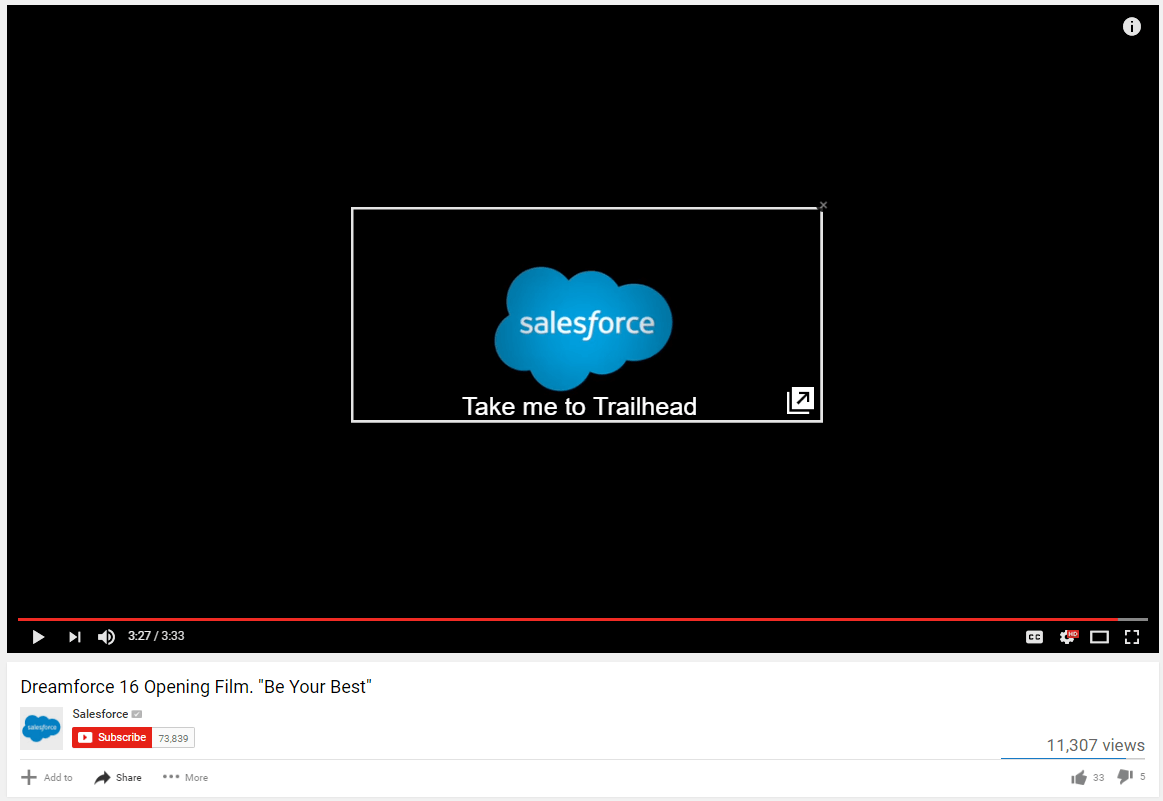Open the video quality settings gear

tap(1067, 636)
